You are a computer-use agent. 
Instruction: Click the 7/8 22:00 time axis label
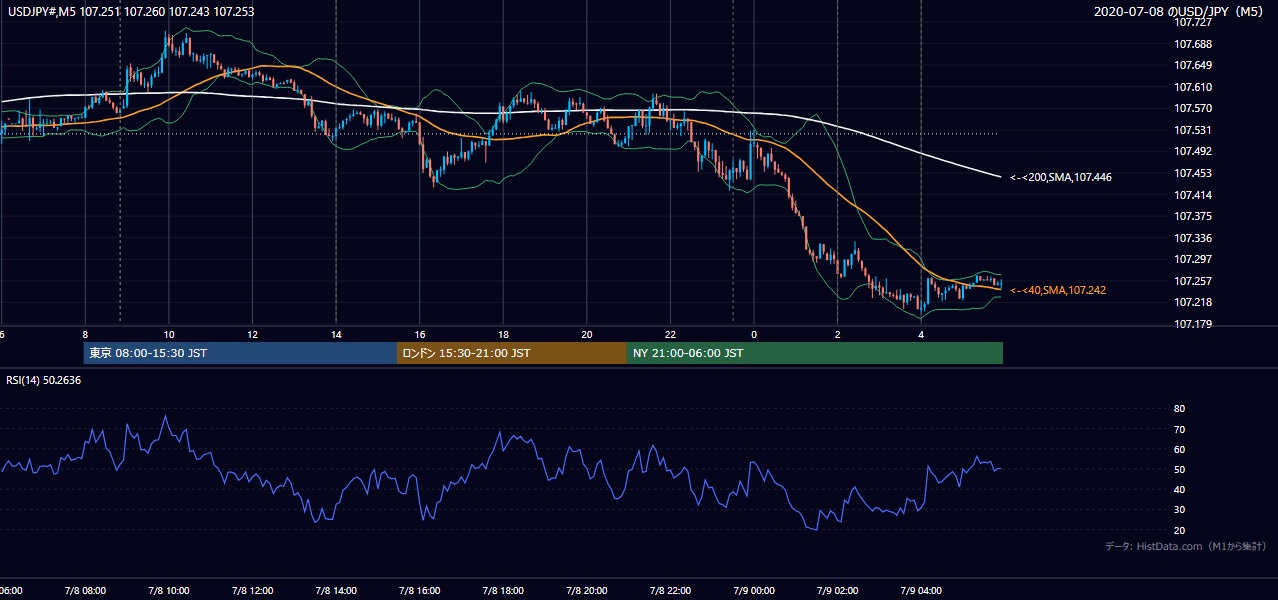tap(670, 590)
